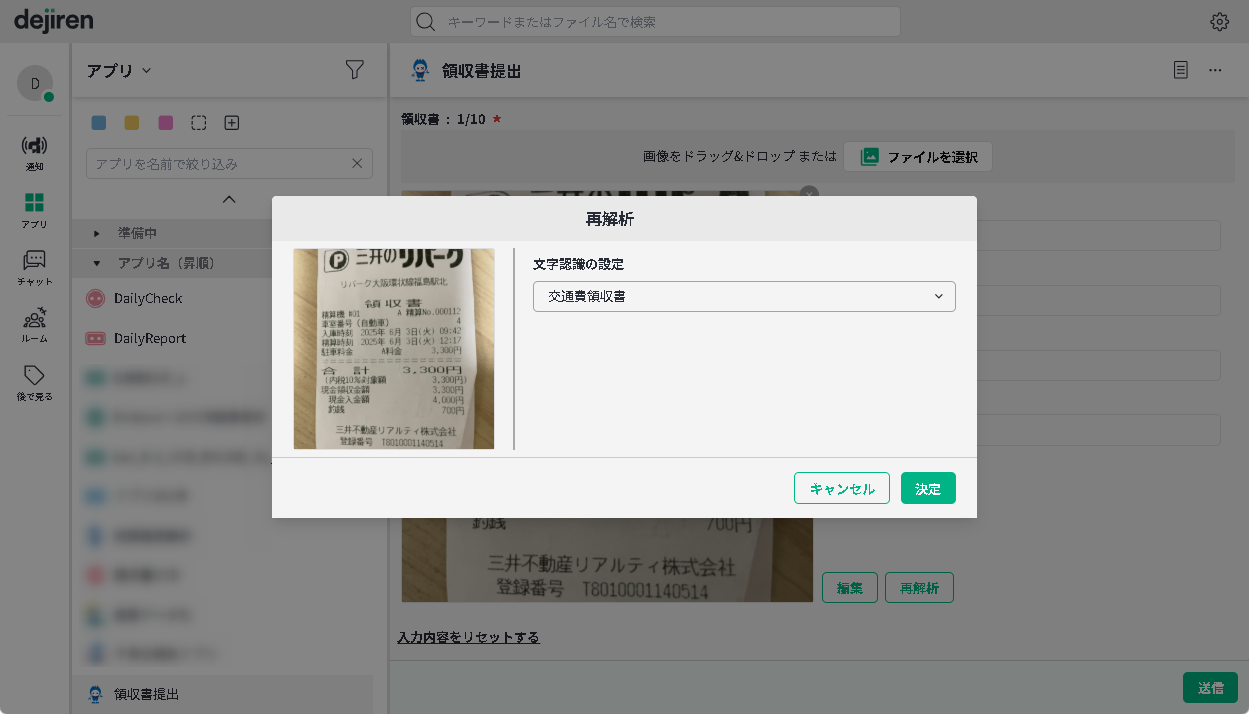This screenshot has height=714, width=1249.
Task: Click the keyword search field
Action: tap(655, 22)
